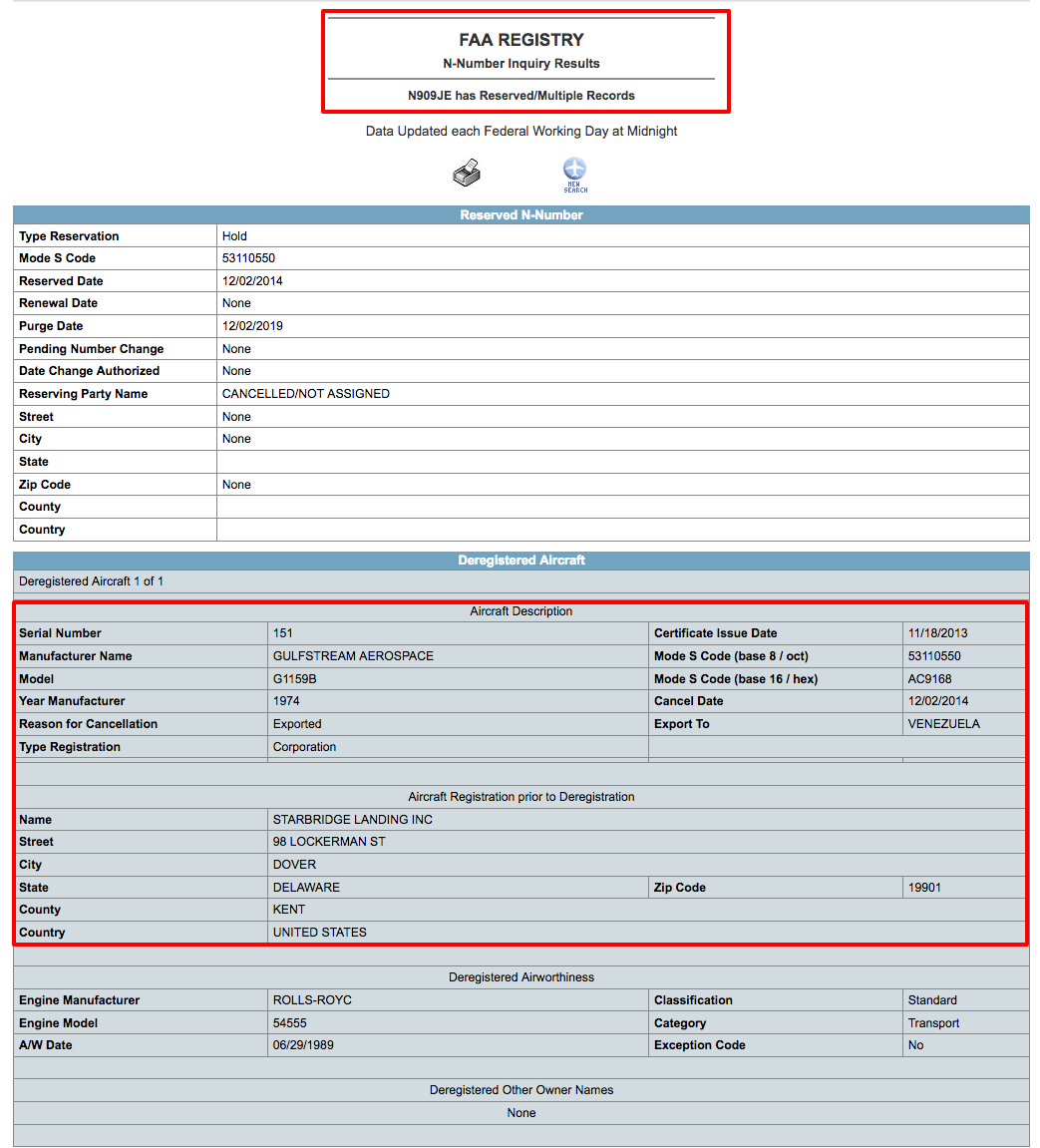Click the 'Pending Number Change' label
The image size is (1040, 1148).
pos(92,349)
